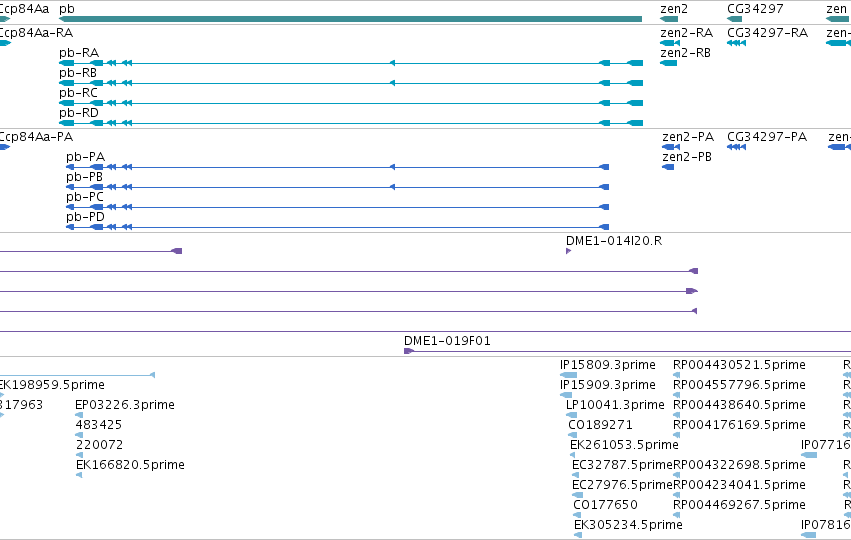
Task: Select the CG34297-RA transcript
Action: [x=736, y=43]
